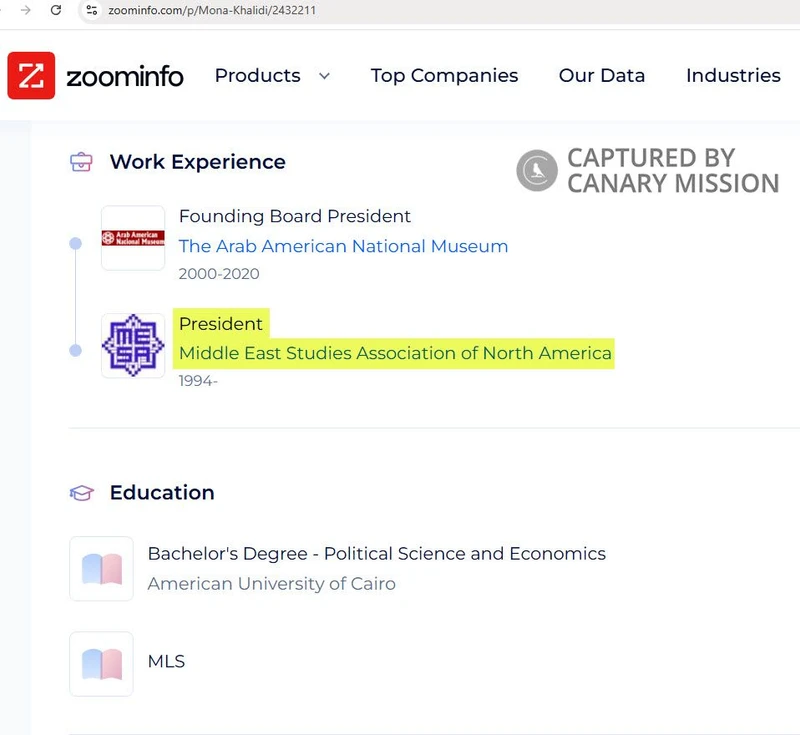Image resolution: width=800 pixels, height=735 pixels.
Task: Open The Arab American National Museum link
Action: click(343, 246)
